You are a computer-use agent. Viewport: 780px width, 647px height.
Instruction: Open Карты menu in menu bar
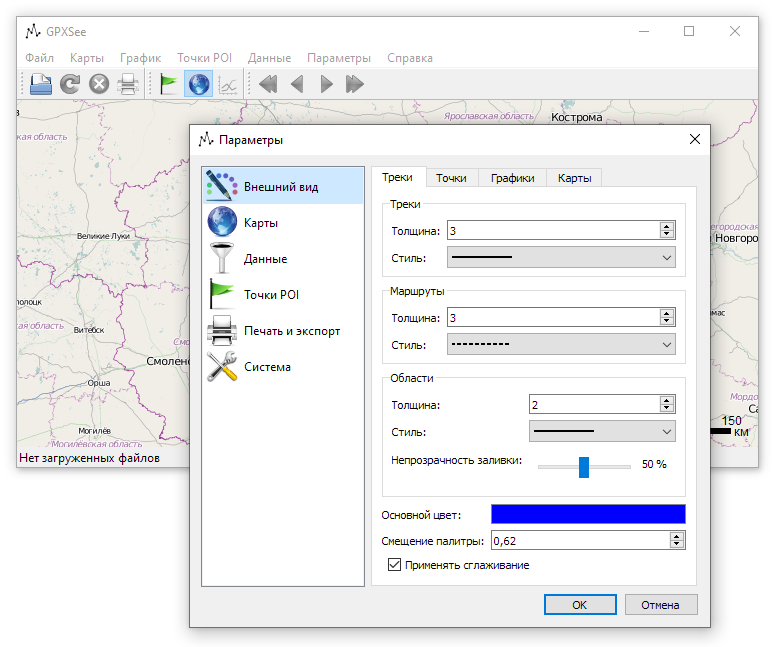pyautogui.click(x=87, y=58)
